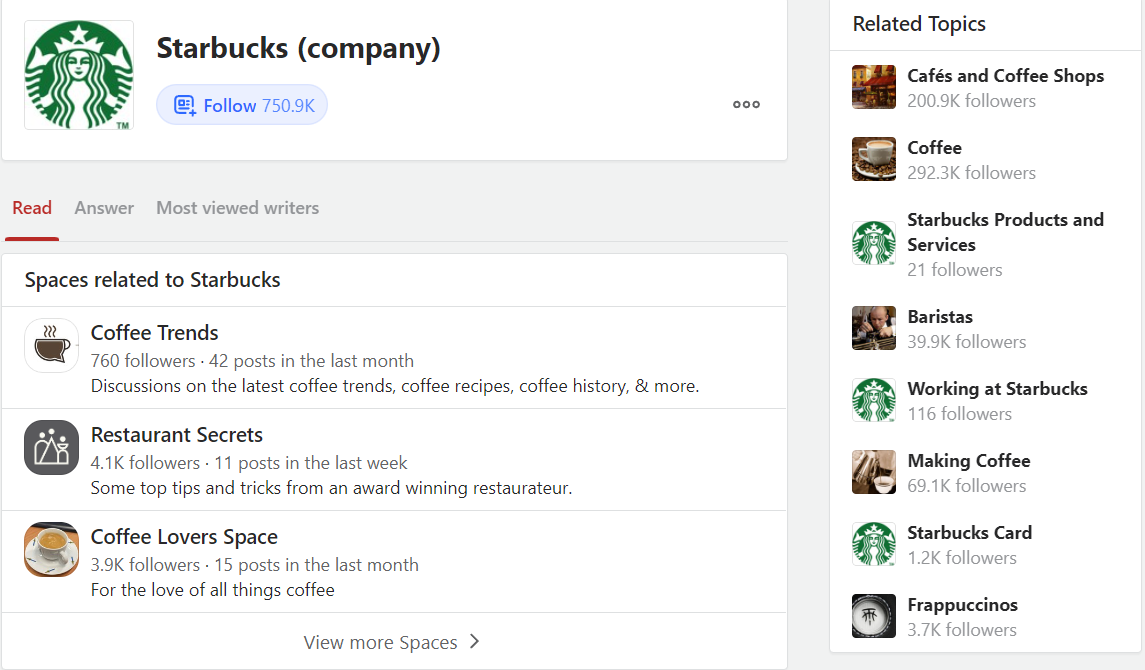Open Cafés and Coffee Shops topic
Image resolution: width=1145 pixels, height=670 pixels.
pyautogui.click(x=1006, y=76)
